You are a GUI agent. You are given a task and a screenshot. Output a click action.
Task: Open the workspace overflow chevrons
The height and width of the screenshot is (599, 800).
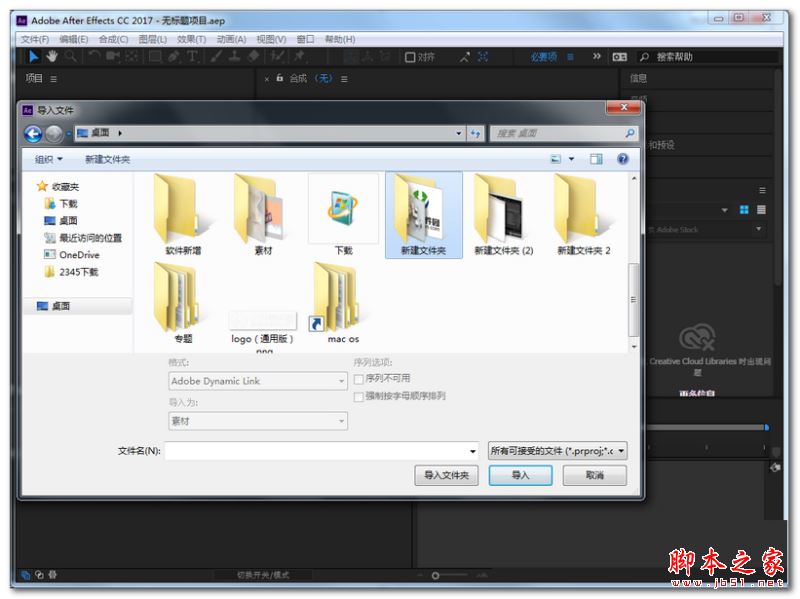point(596,56)
